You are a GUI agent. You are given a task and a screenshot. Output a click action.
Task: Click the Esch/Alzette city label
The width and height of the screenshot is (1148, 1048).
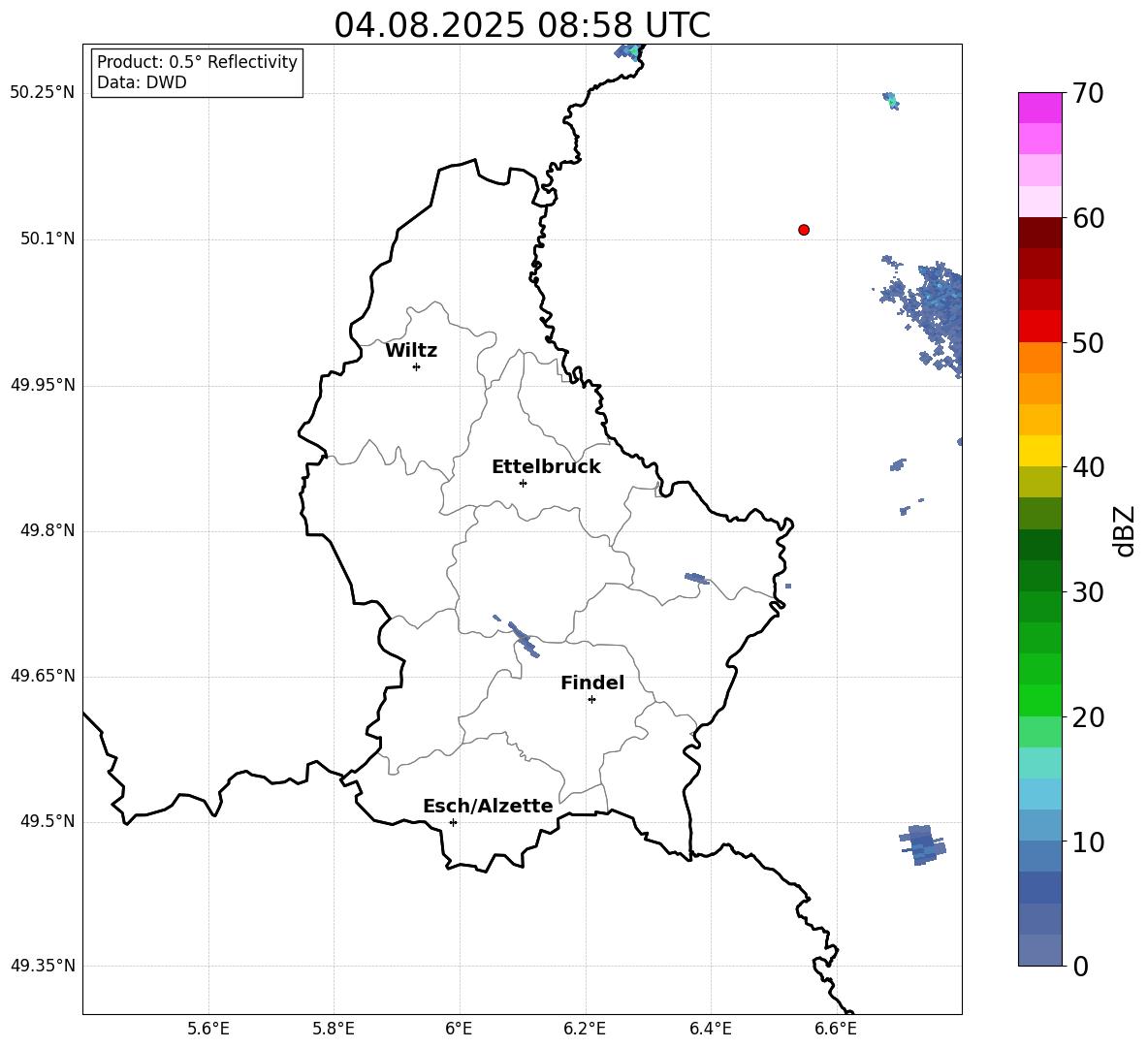[488, 806]
